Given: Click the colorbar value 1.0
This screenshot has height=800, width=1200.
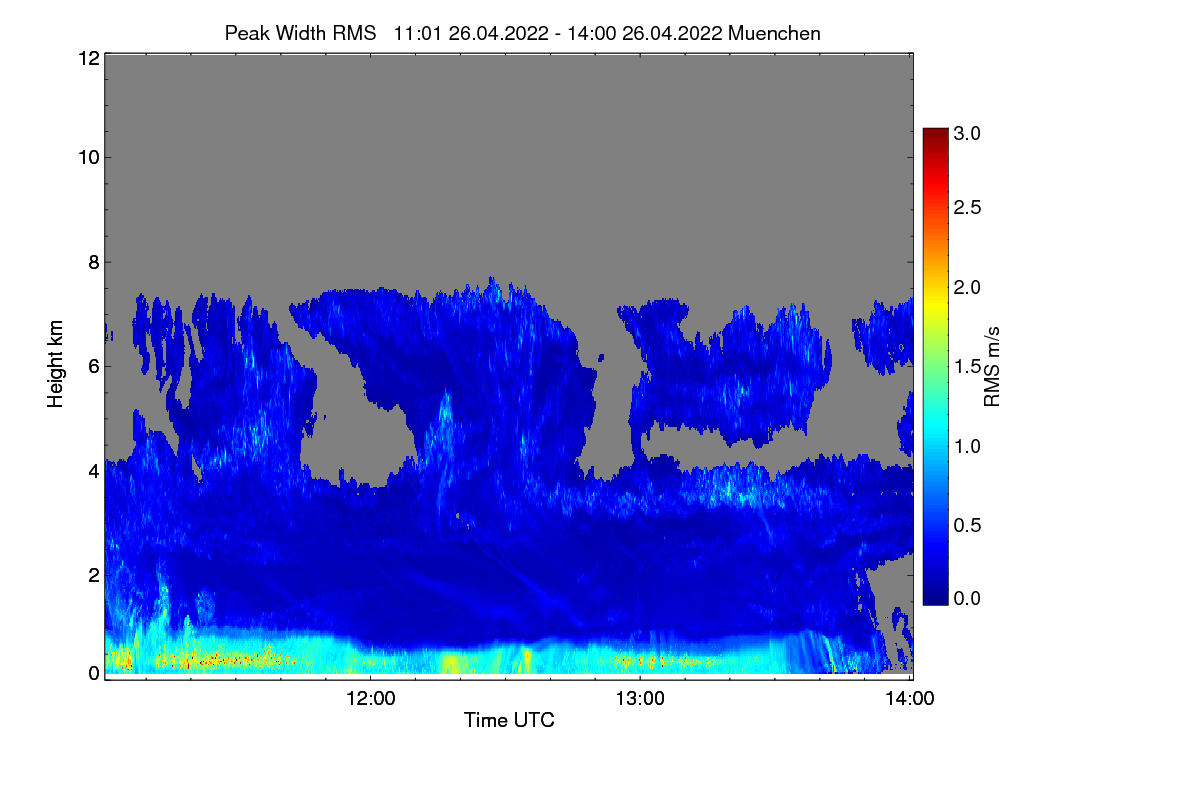Looking at the screenshot, I should [x=968, y=445].
